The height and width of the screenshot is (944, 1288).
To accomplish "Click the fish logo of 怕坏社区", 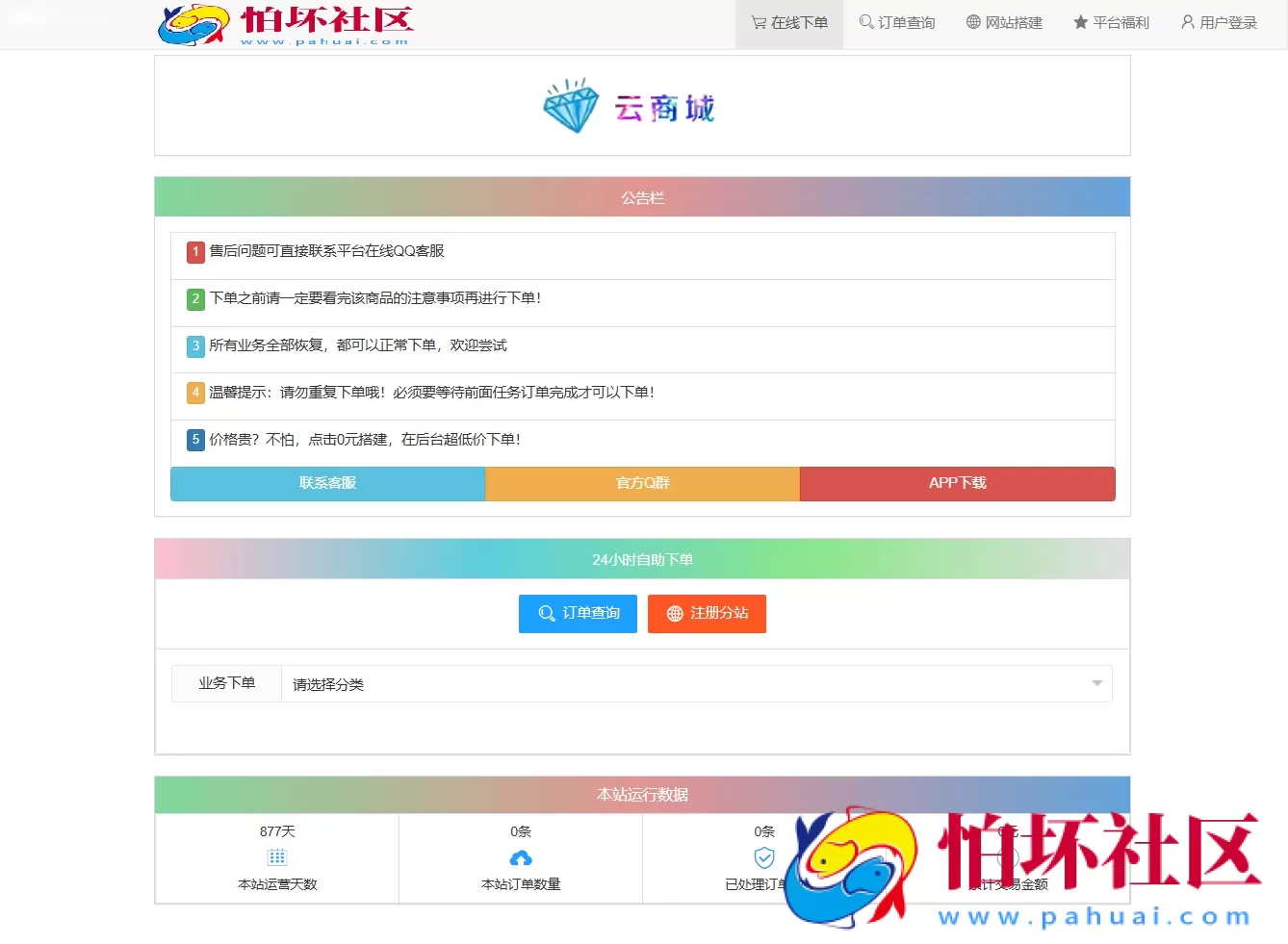I will (191, 25).
